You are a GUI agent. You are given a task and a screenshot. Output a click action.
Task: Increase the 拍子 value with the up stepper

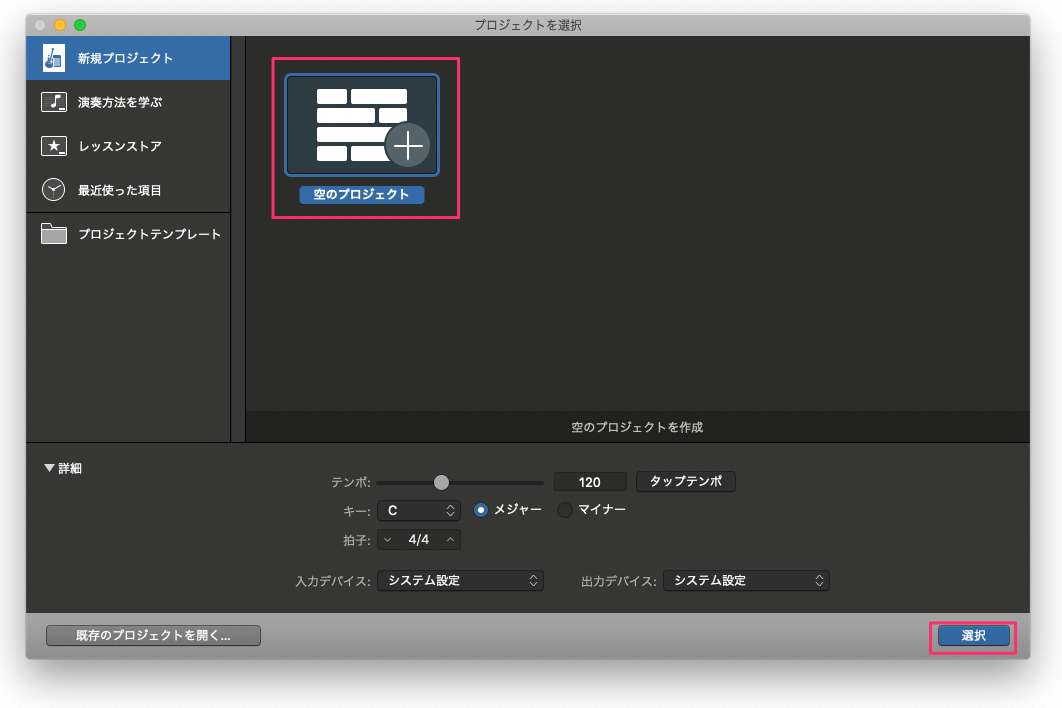click(x=452, y=539)
